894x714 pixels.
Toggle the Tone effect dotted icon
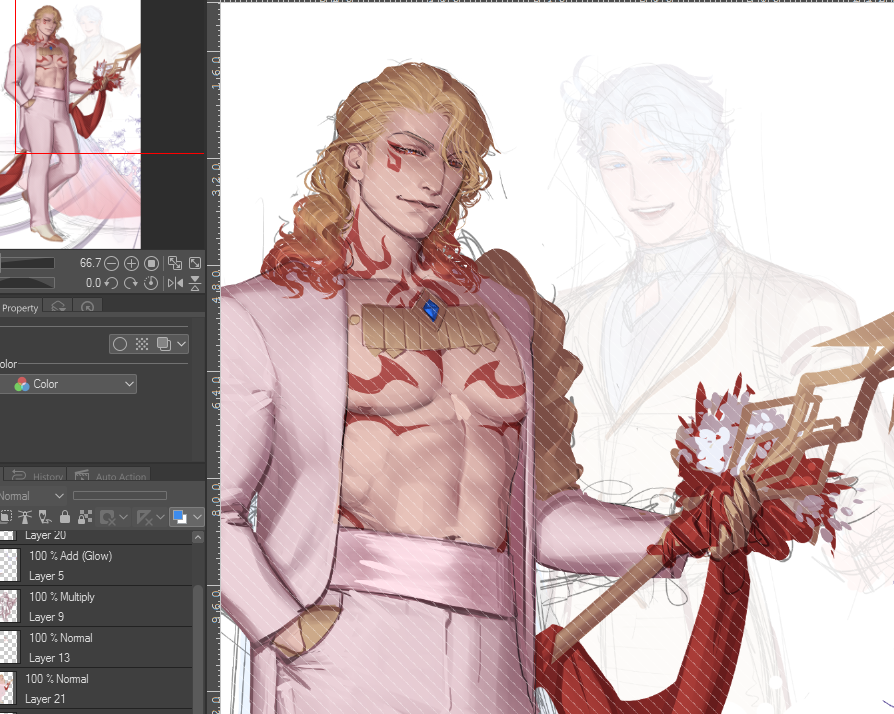(x=142, y=344)
